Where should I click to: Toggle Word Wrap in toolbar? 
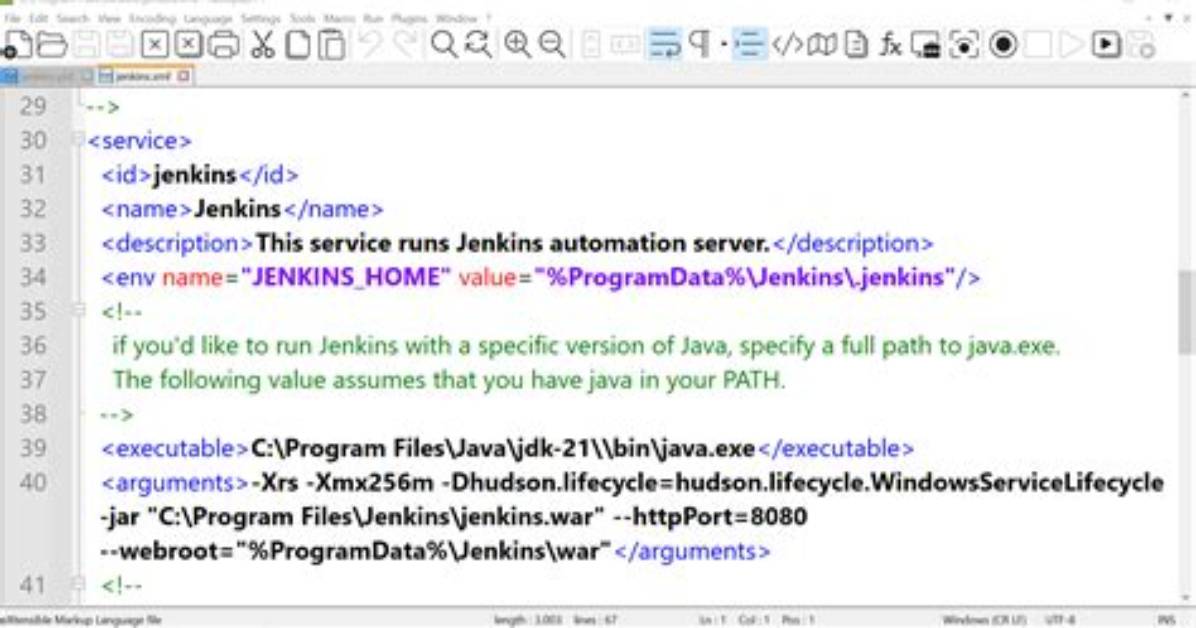click(x=664, y=45)
